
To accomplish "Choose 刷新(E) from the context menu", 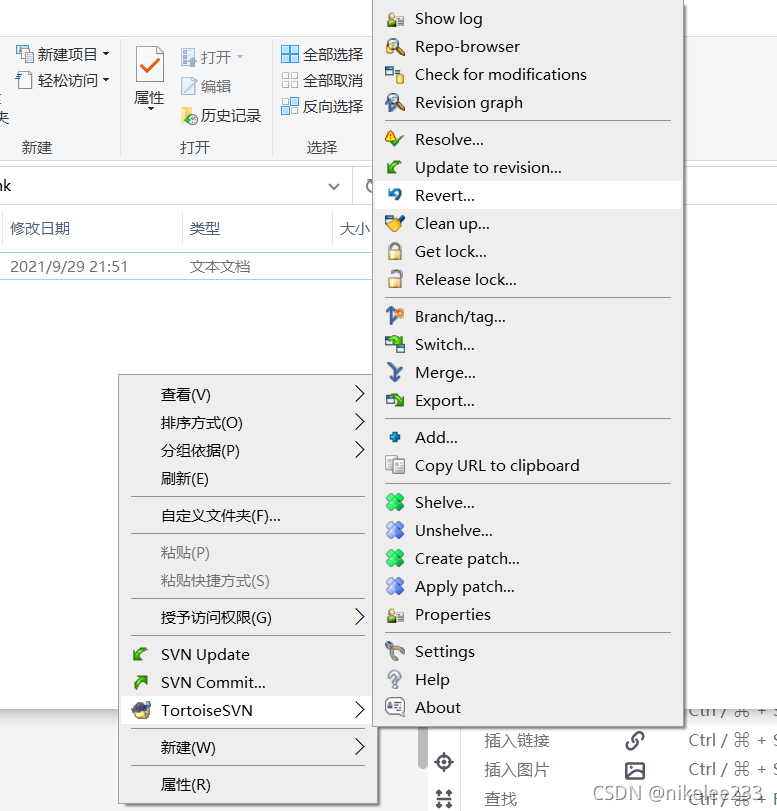I will coord(185,478).
